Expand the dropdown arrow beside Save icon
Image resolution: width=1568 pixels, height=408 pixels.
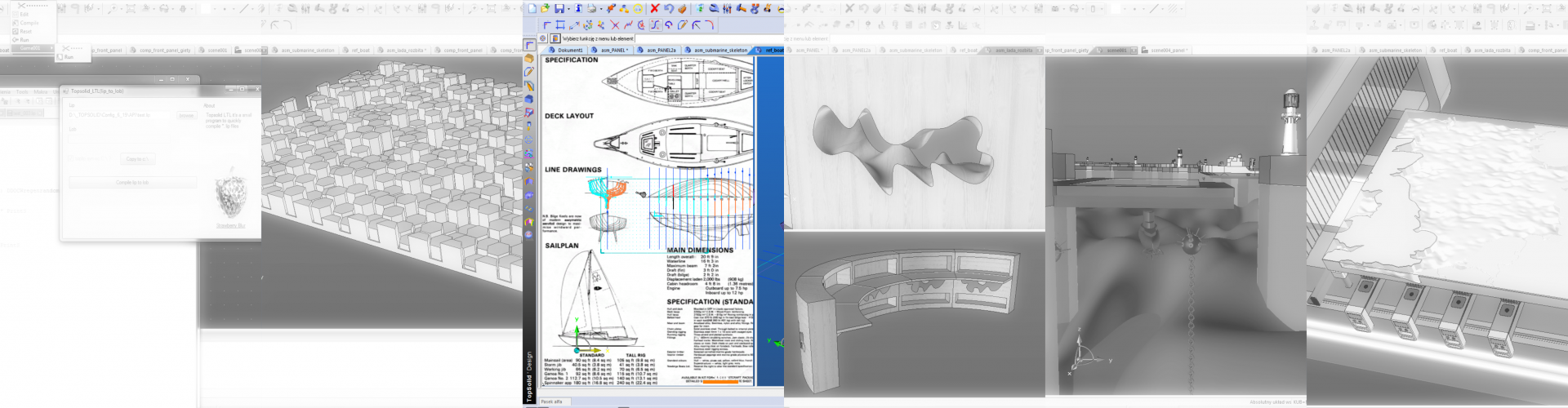(x=568, y=9)
